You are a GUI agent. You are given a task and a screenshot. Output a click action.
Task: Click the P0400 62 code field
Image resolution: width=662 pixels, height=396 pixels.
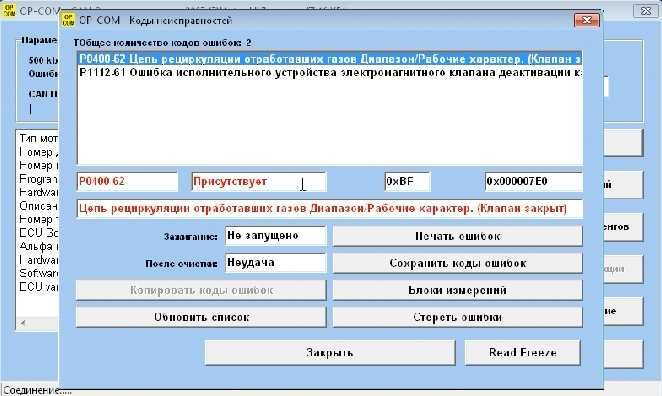click(127, 182)
